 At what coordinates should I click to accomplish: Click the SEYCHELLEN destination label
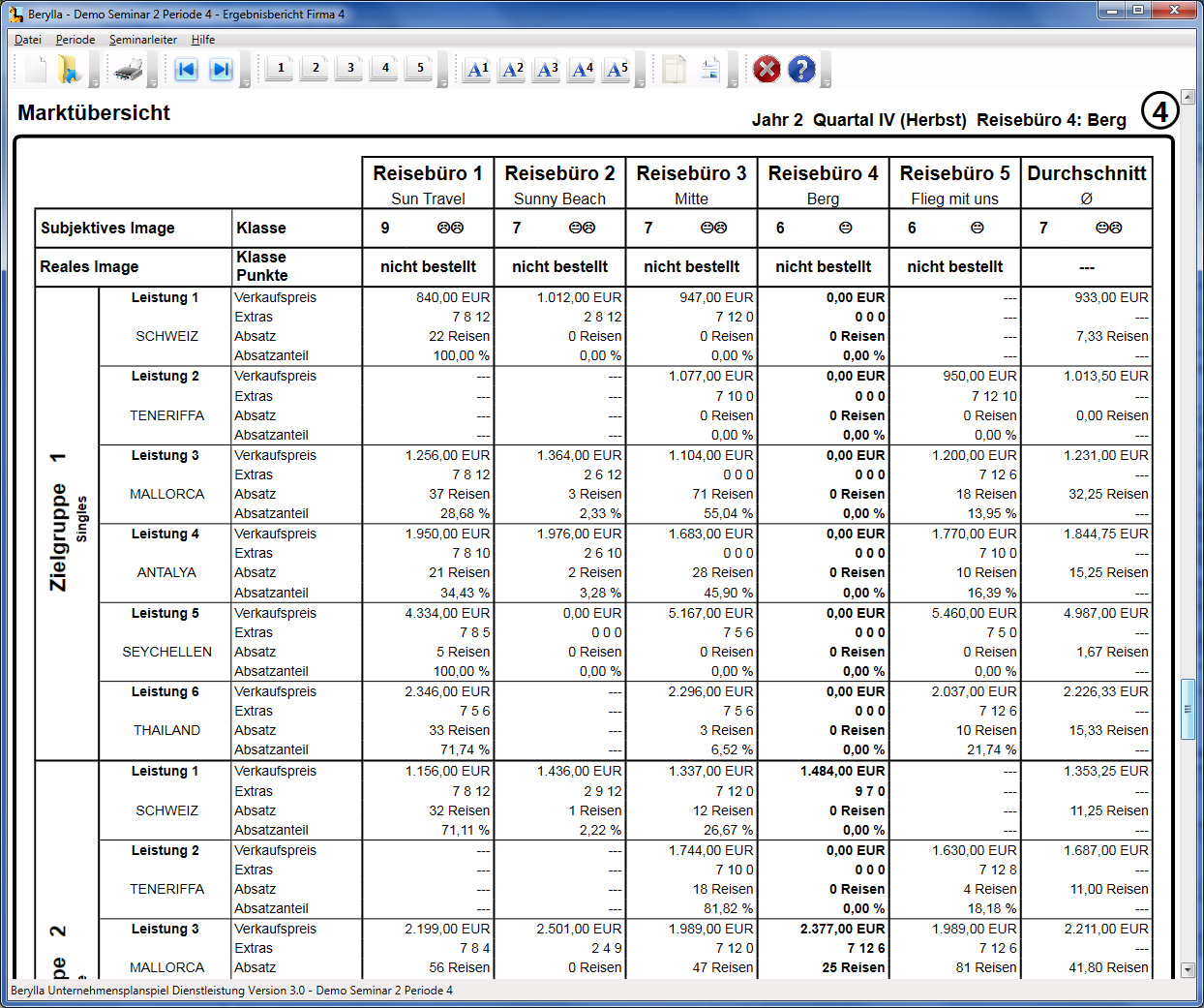[x=166, y=652]
